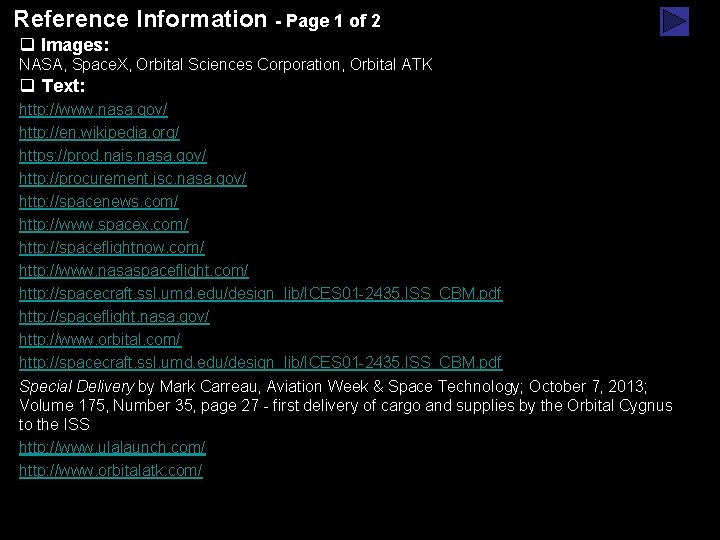Open the http://en.wikipedia.org/ link

point(99,133)
